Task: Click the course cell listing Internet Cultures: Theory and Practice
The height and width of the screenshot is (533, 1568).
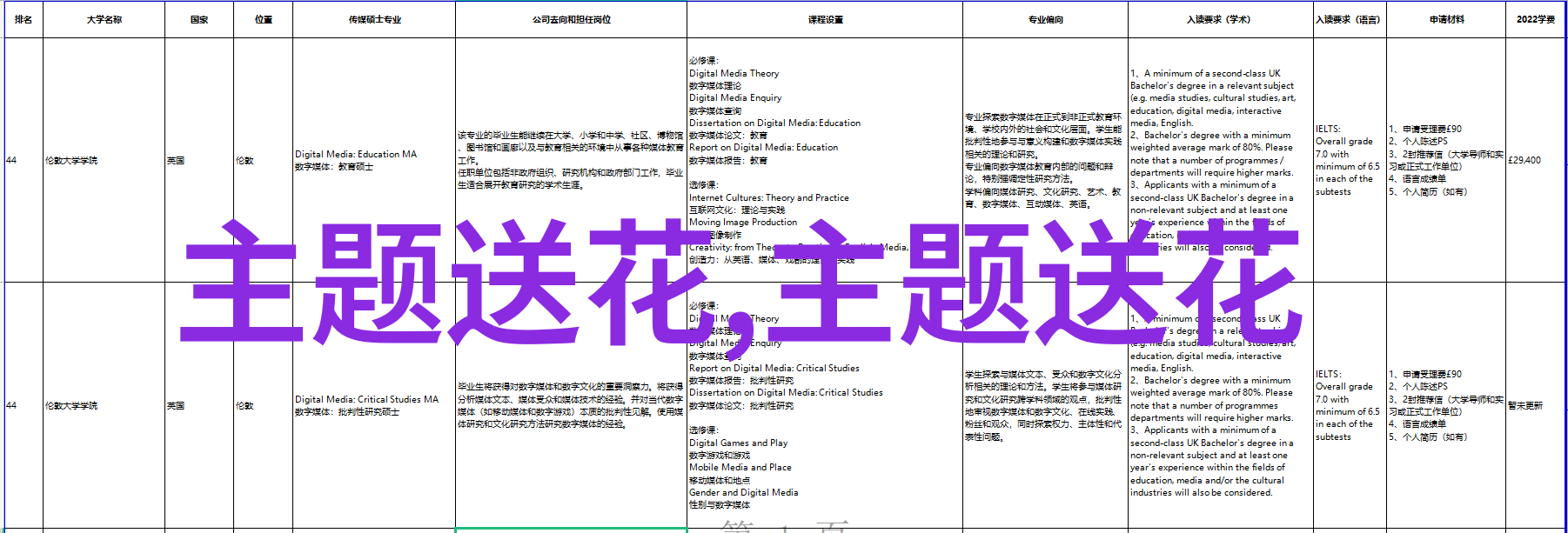Action: tap(825, 160)
